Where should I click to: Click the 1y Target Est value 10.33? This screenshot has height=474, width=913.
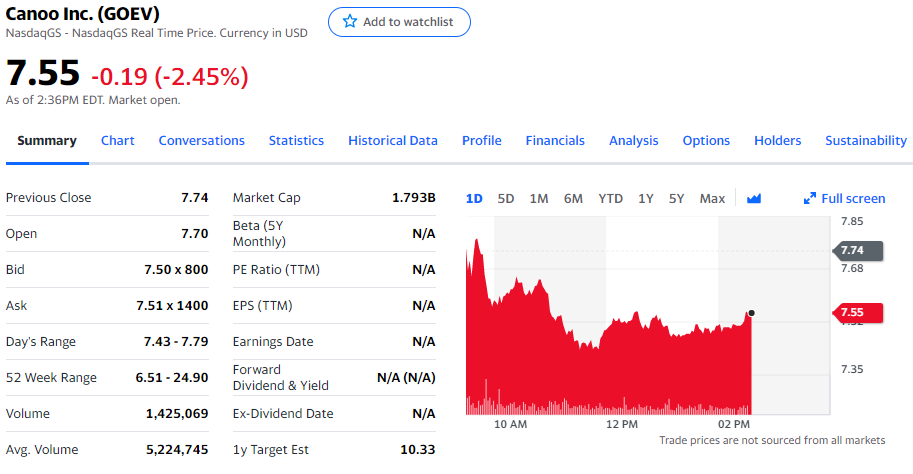(x=417, y=450)
